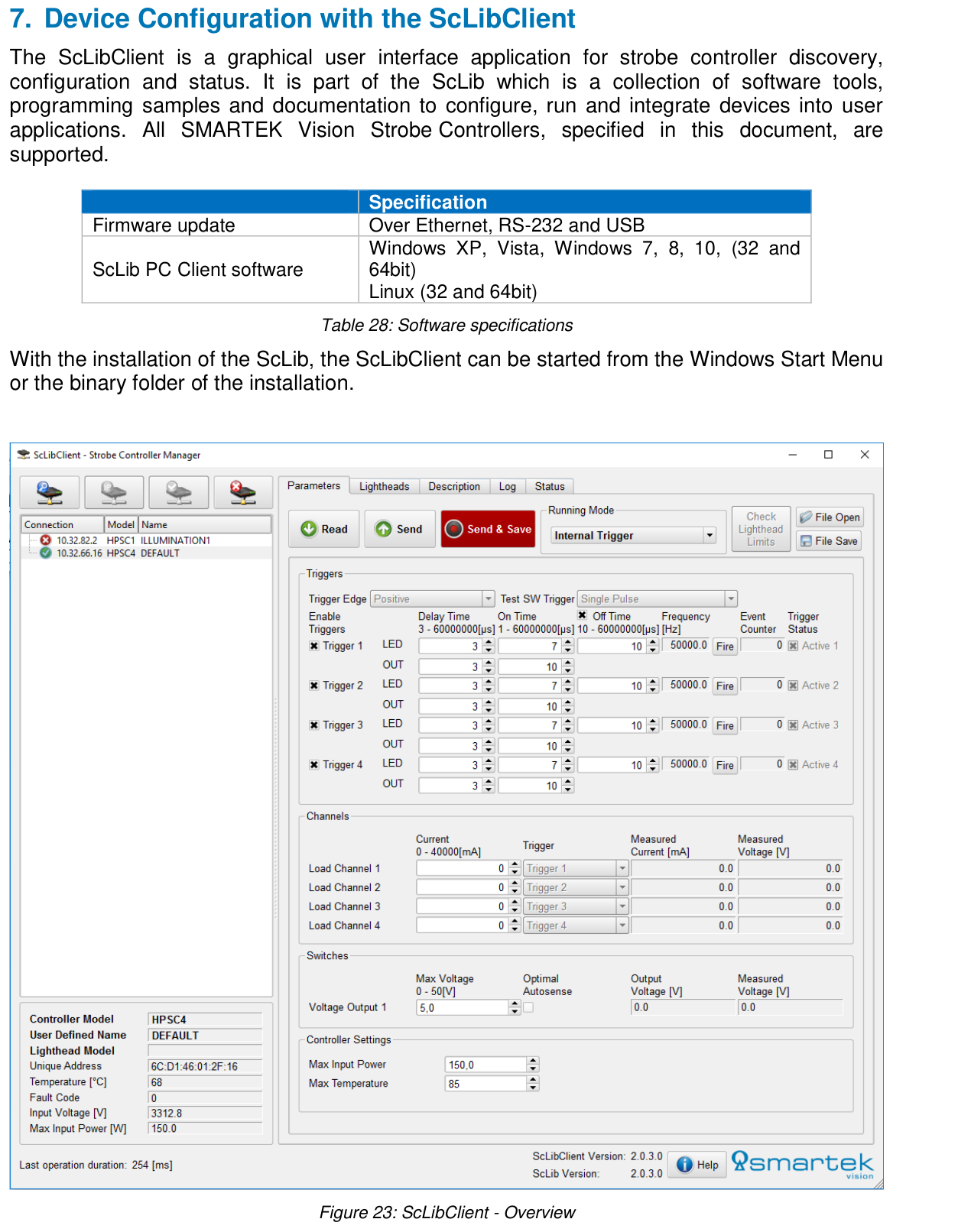Click the discover controllers icon with magnifier

(x=50, y=492)
